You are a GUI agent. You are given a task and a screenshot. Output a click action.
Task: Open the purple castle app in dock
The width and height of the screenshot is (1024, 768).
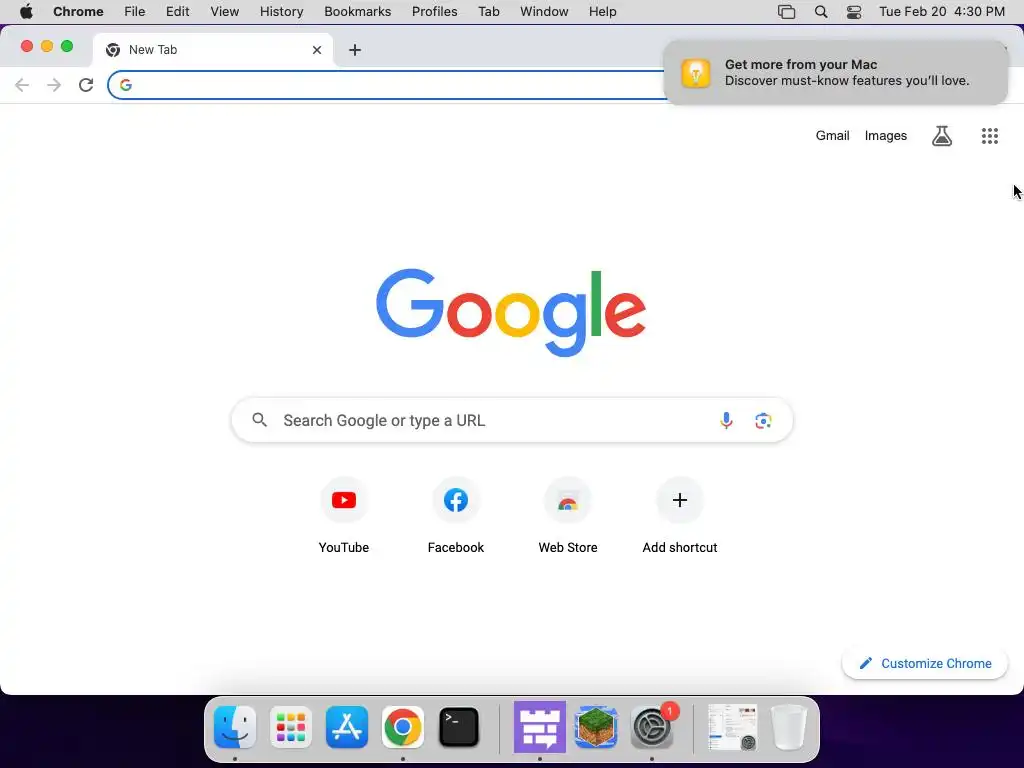[x=539, y=727]
